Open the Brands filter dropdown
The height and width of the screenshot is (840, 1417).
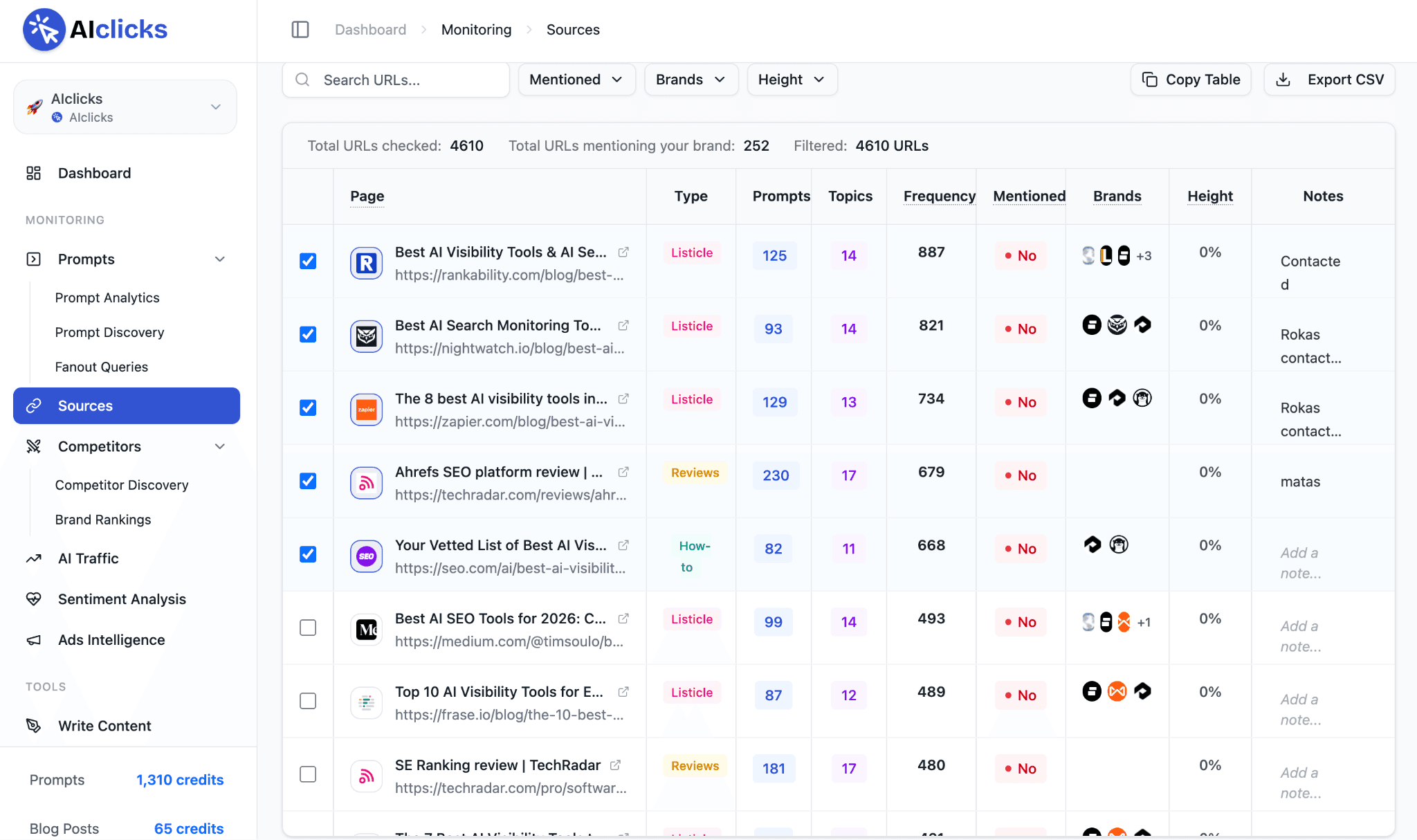coord(691,80)
